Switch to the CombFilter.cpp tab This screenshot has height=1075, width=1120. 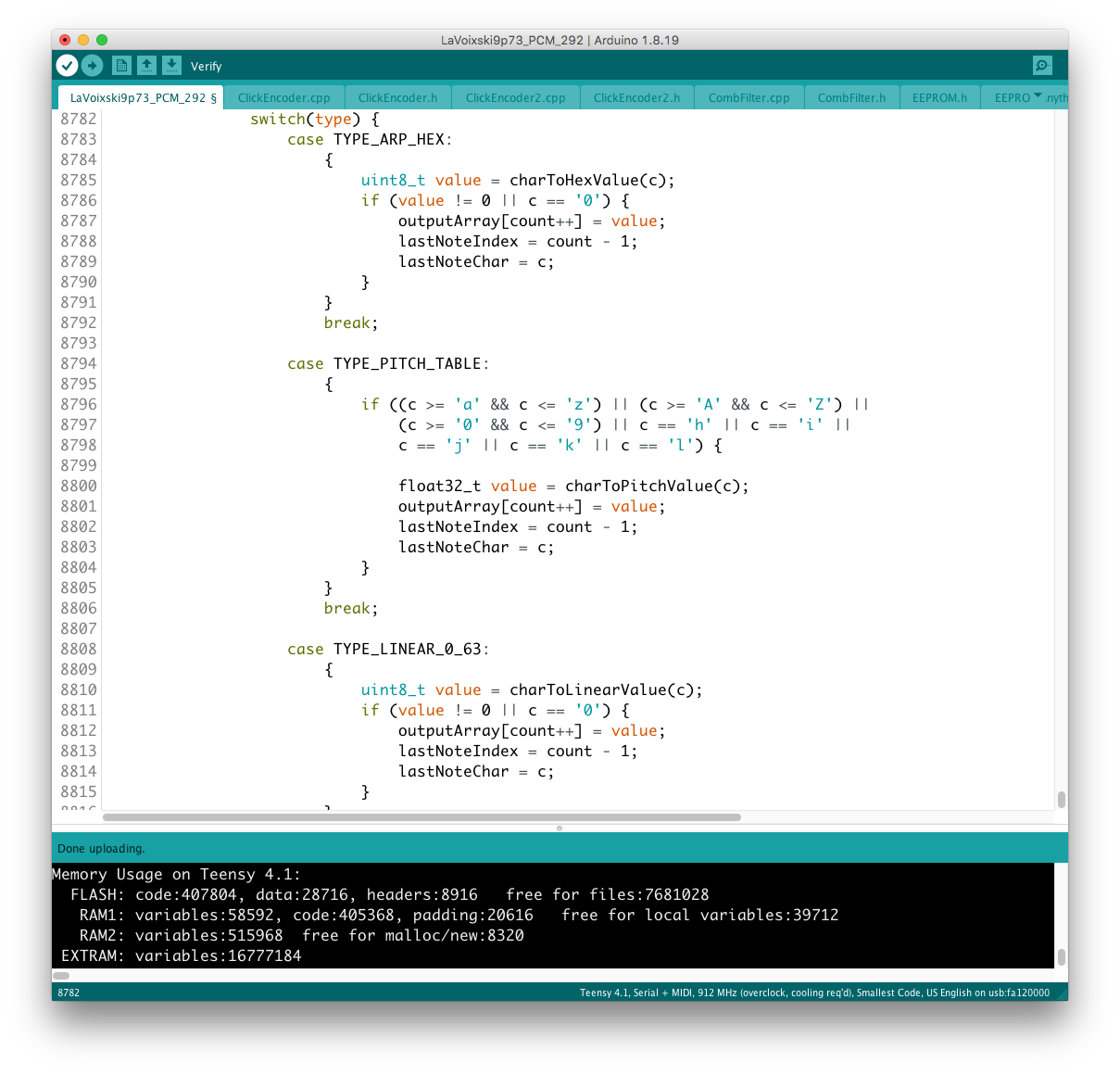point(749,97)
